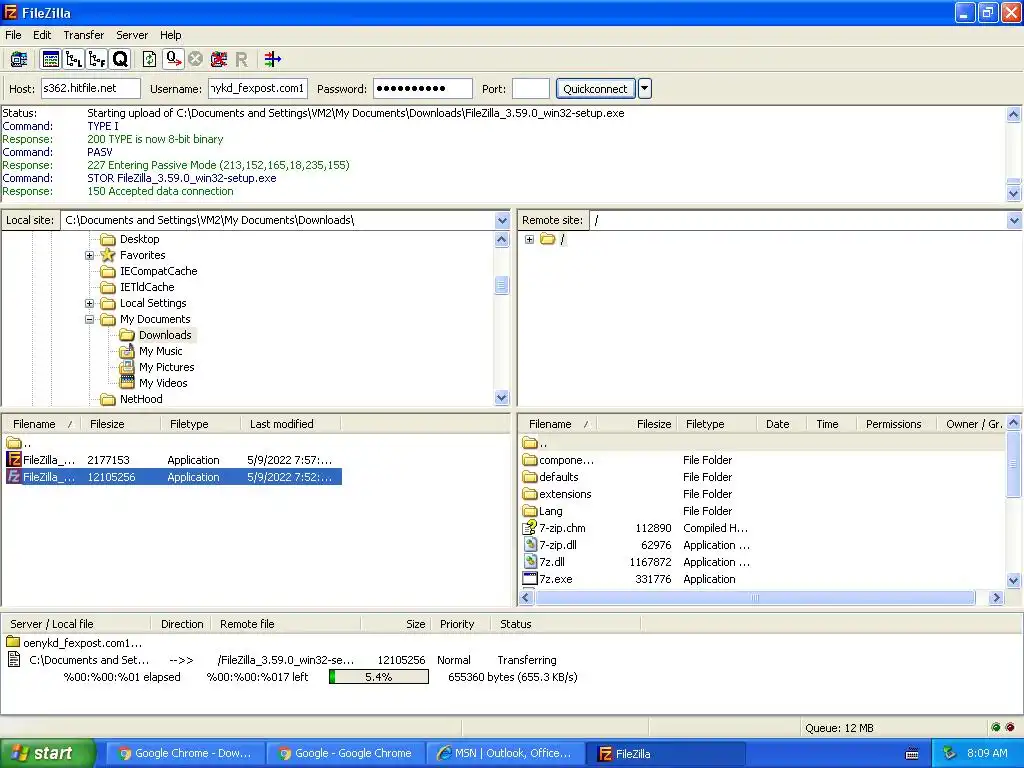The image size is (1024, 768).
Task: Open the Server menu
Action: tap(132, 35)
